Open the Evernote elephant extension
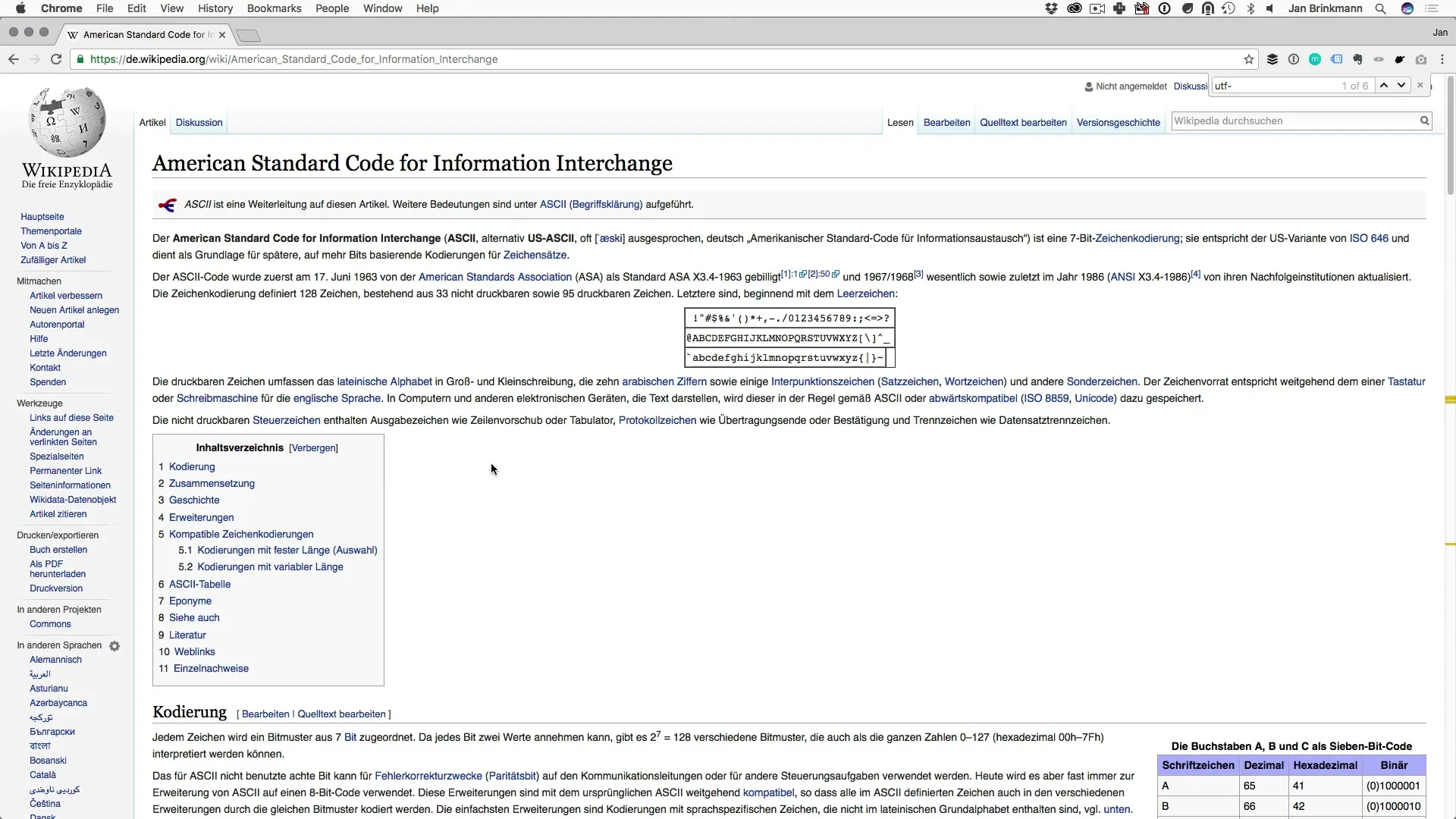This screenshot has width=1456, height=819. click(x=1357, y=59)
